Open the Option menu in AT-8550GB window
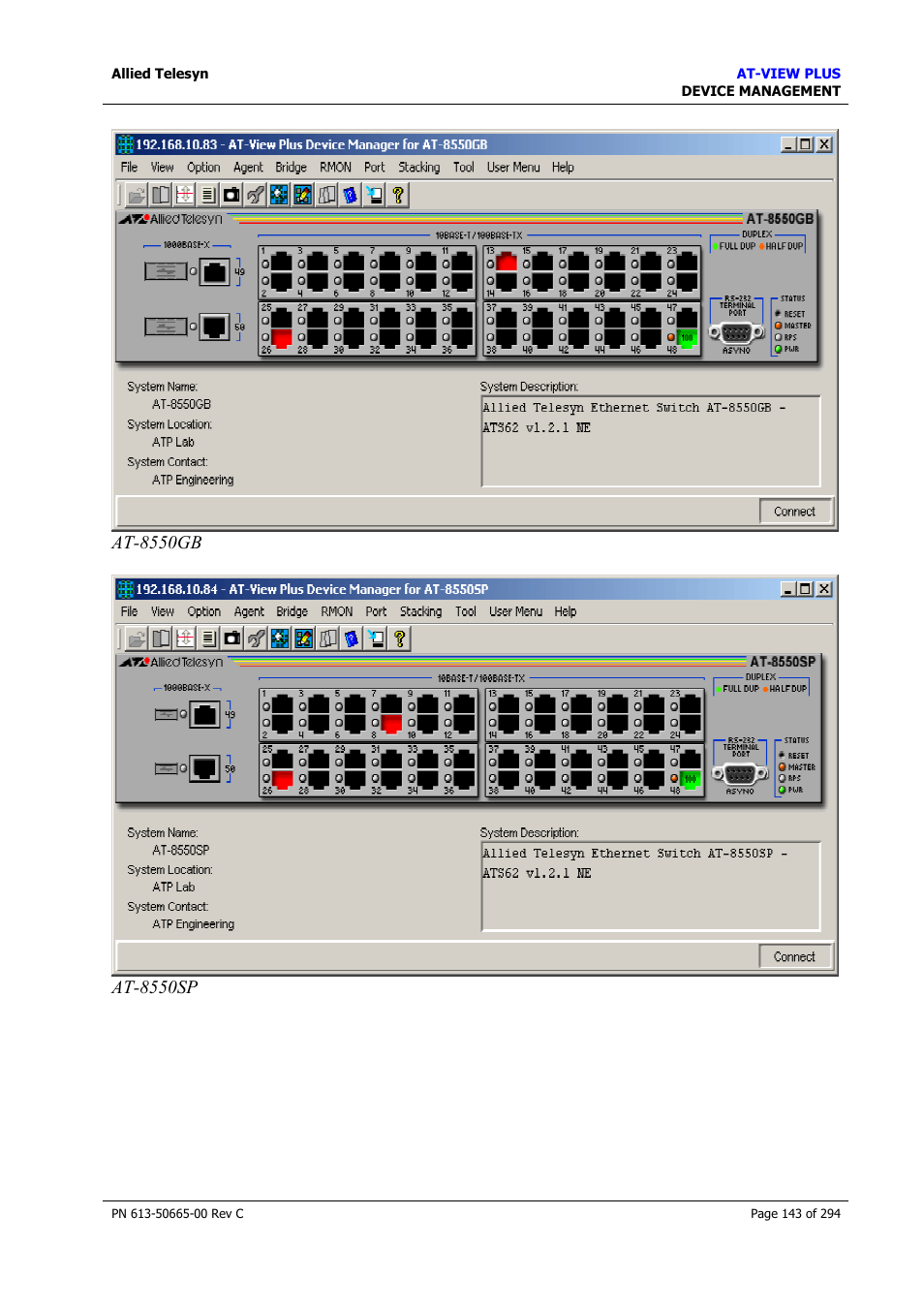Image resolution: width=924 pixels, height=1309 pixels. 203,168
